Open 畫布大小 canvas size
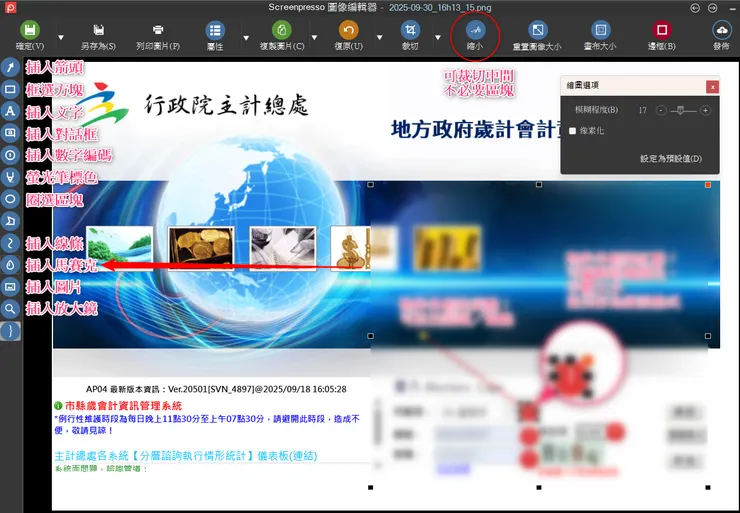 [x=600, y=30]
